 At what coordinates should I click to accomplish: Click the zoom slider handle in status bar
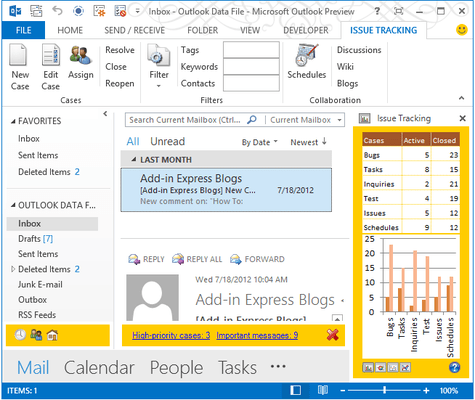coord(384,390)
